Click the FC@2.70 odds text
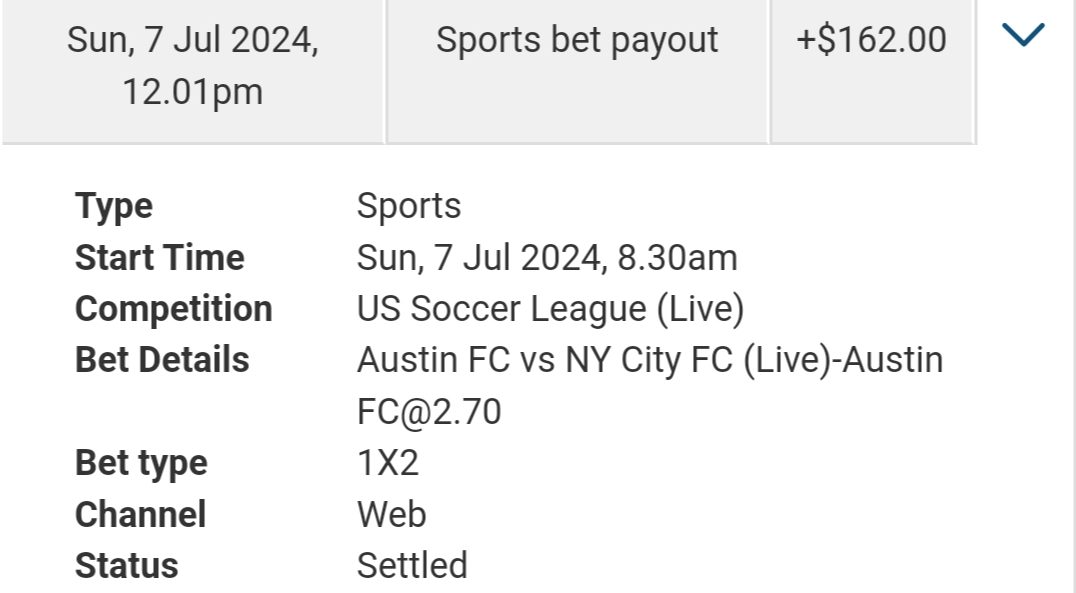This screenshot has width=1076, height=593. (x=429, y=412)
